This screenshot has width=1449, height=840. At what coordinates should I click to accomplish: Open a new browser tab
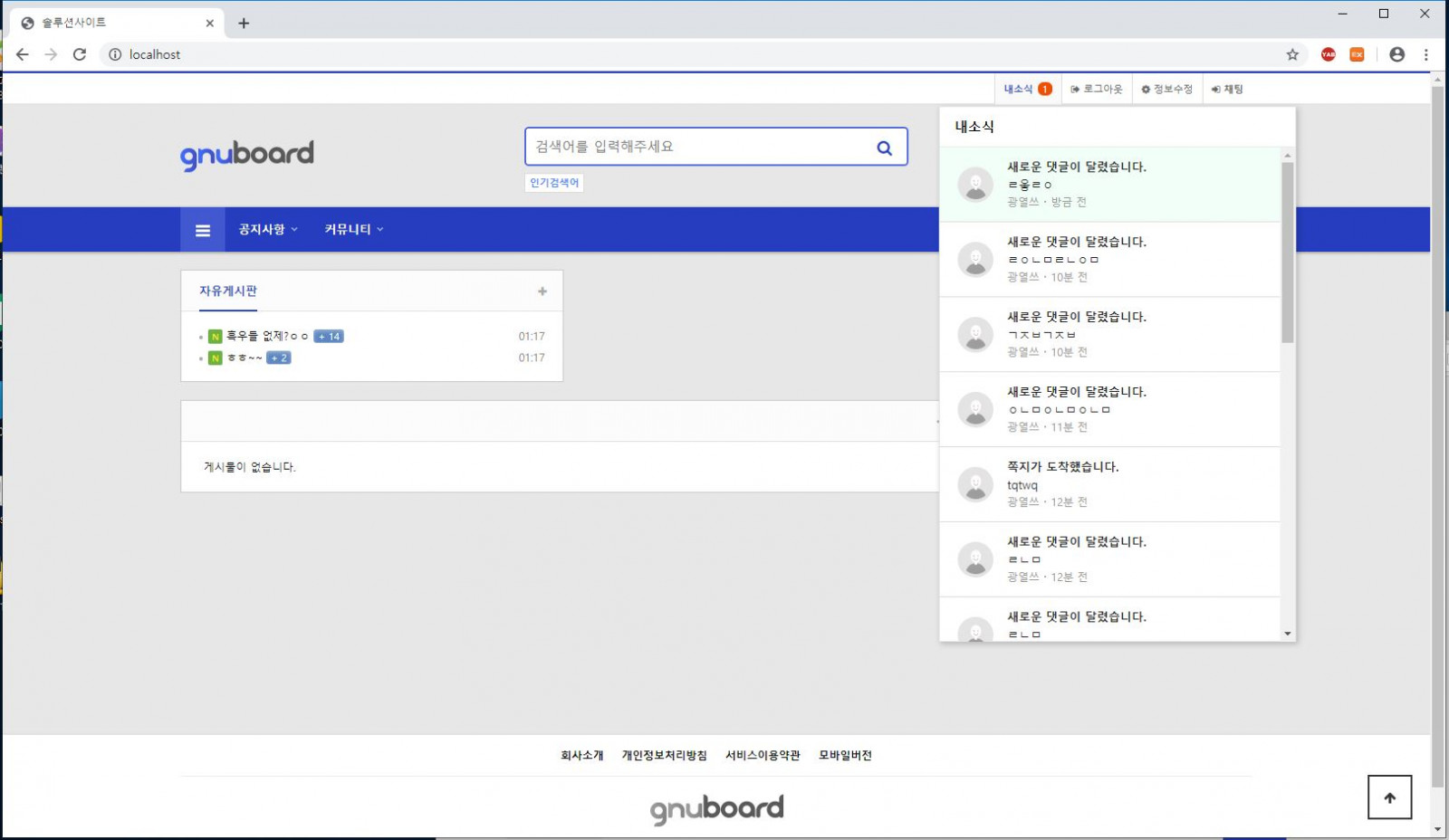point(244,24)
